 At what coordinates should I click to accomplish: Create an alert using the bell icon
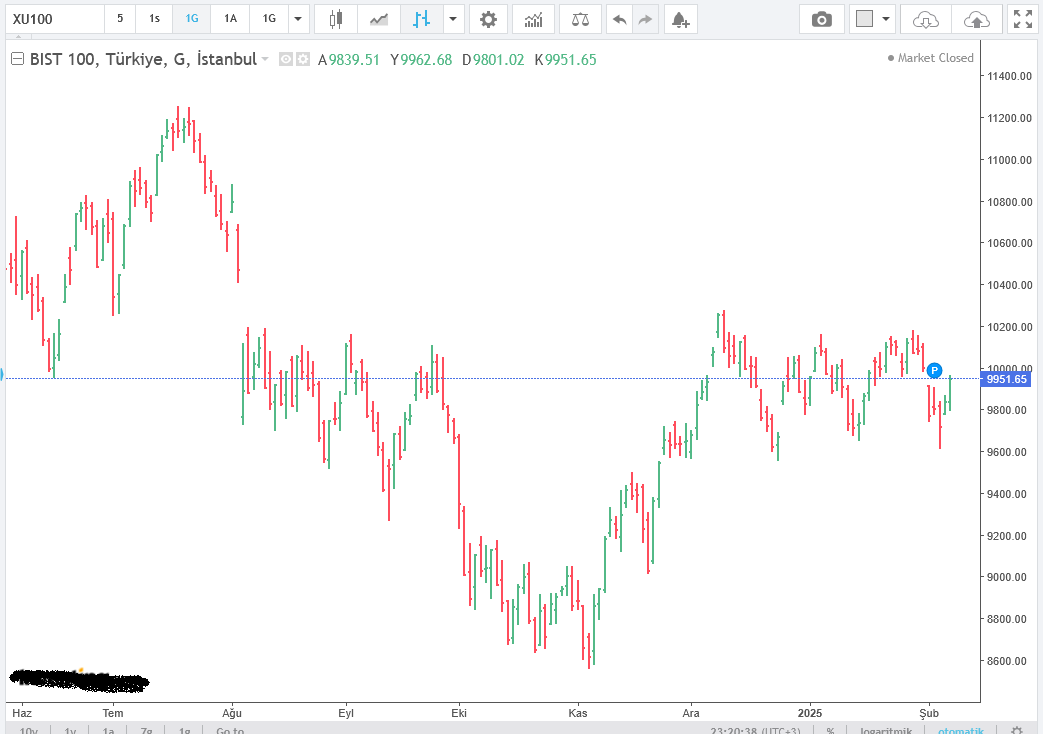679,19
